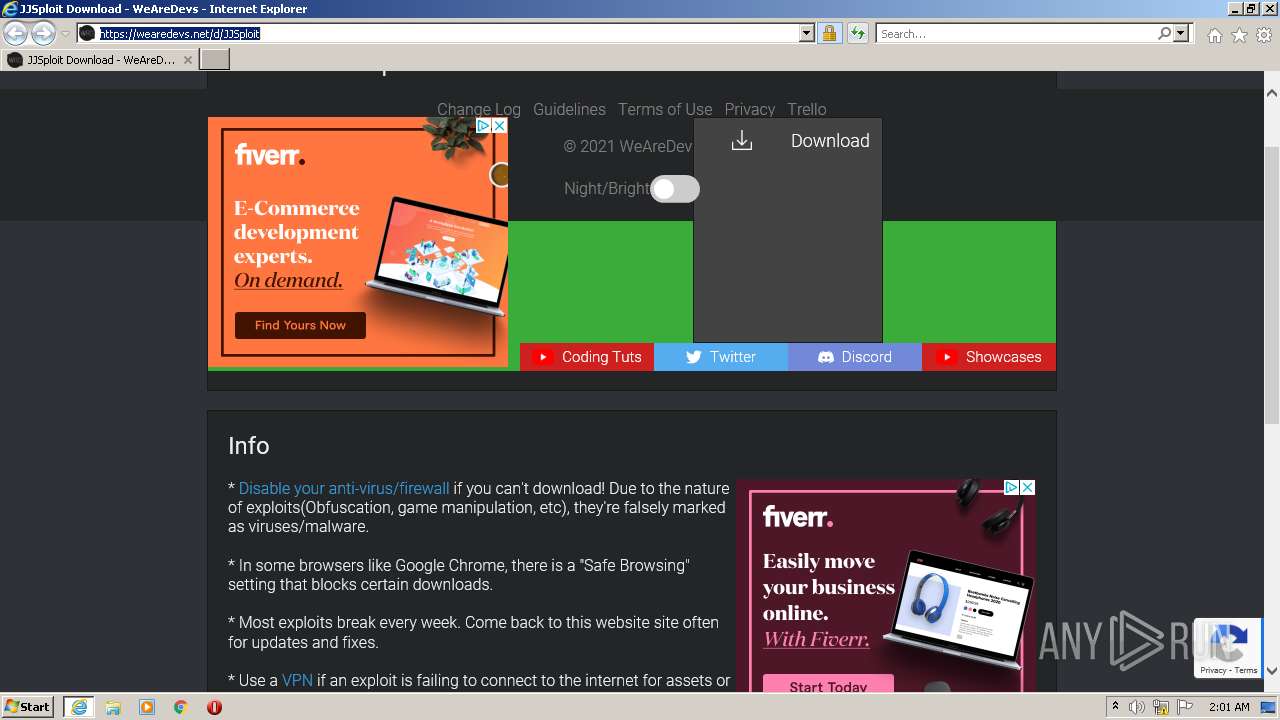The image size is (1280, 720).
Task: Open the Home page icon
Action: [1214, 35]
